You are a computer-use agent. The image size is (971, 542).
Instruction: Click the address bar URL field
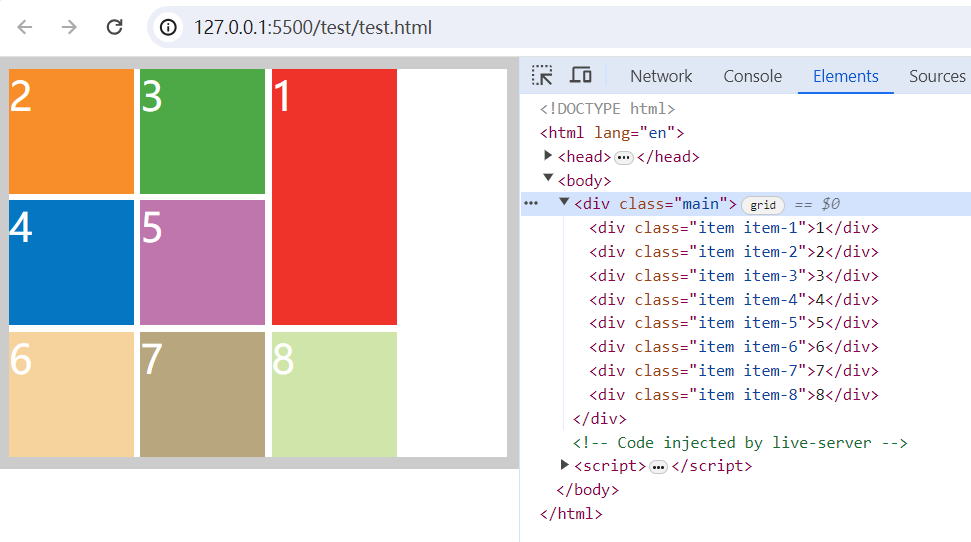pos(557,27)
